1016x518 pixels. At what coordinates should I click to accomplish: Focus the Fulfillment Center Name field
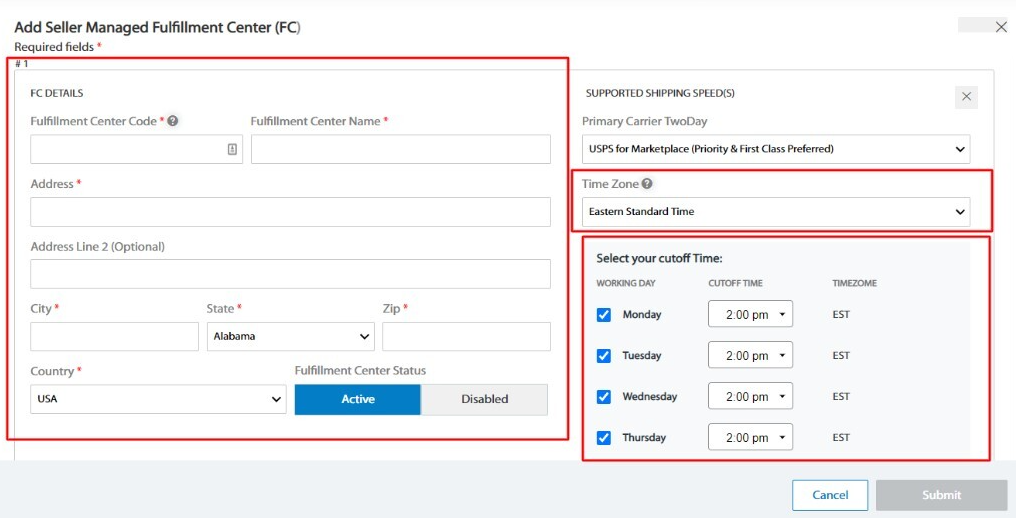(x=400, y=149)
